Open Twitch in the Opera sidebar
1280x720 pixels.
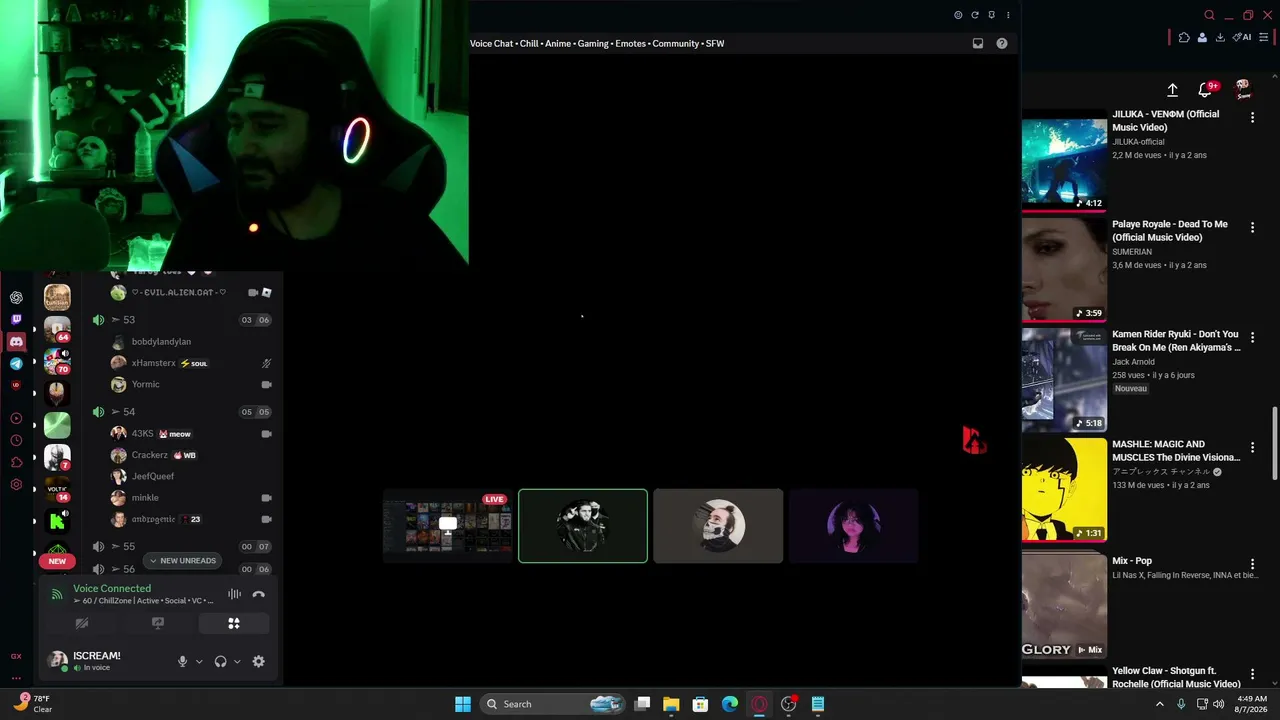coord(16,320)
